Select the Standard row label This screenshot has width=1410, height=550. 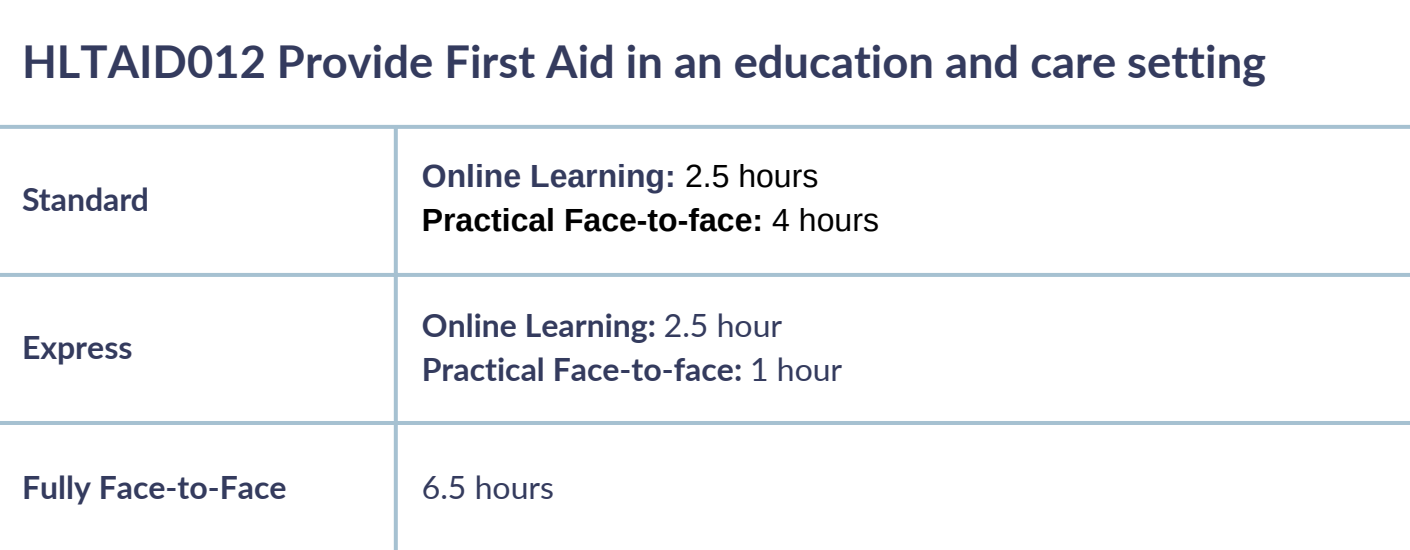85,200
